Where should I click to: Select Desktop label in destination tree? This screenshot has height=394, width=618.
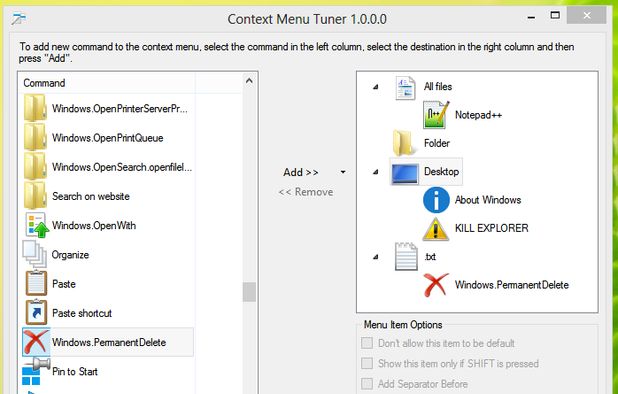pos(441,172)
